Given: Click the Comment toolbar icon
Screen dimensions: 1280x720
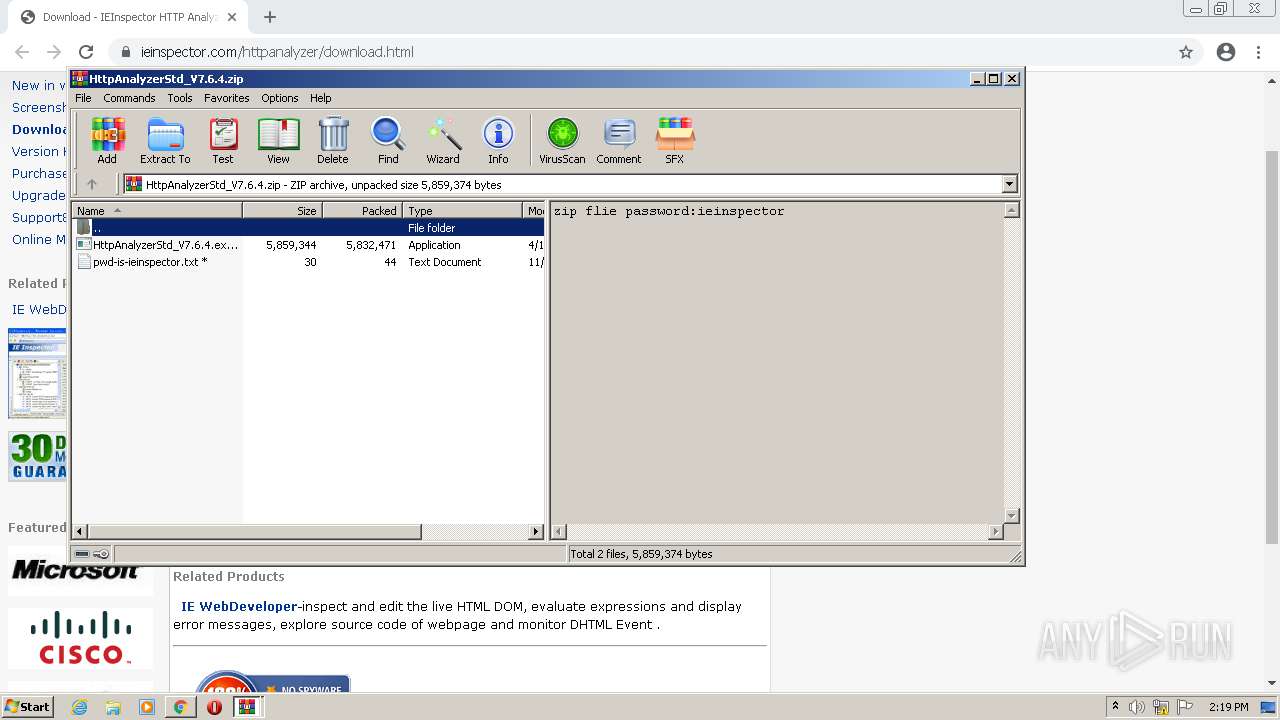Looking at the screenshot, I should [619, 140].
